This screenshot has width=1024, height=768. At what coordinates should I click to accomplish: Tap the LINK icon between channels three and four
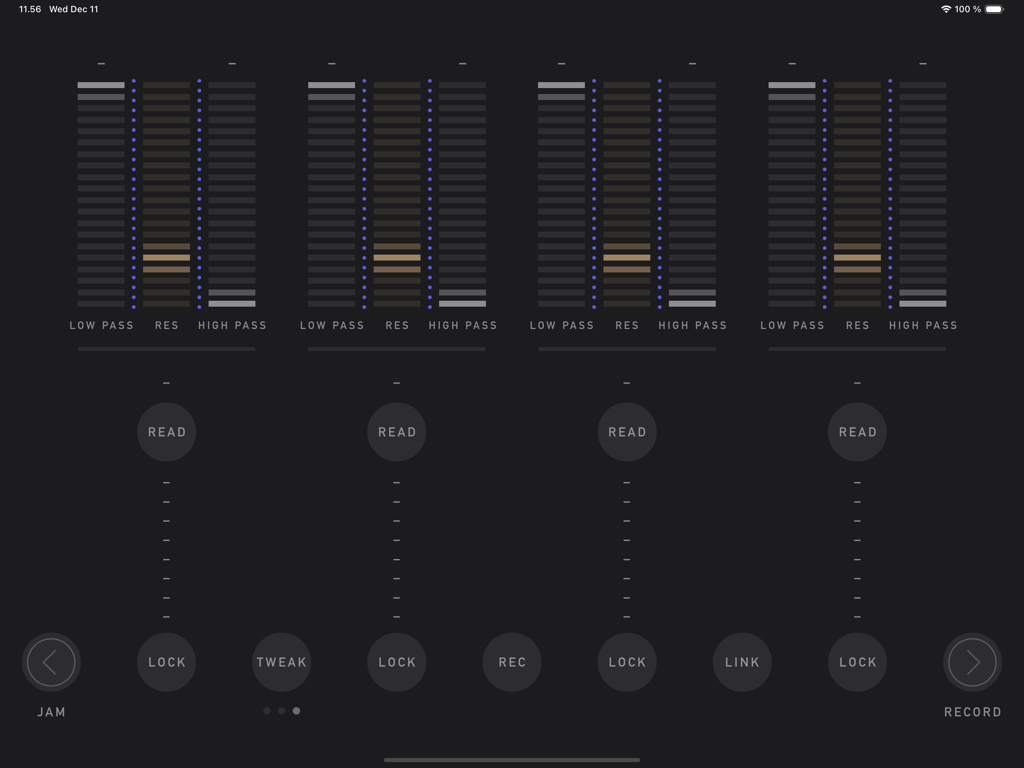coord(742,662)
